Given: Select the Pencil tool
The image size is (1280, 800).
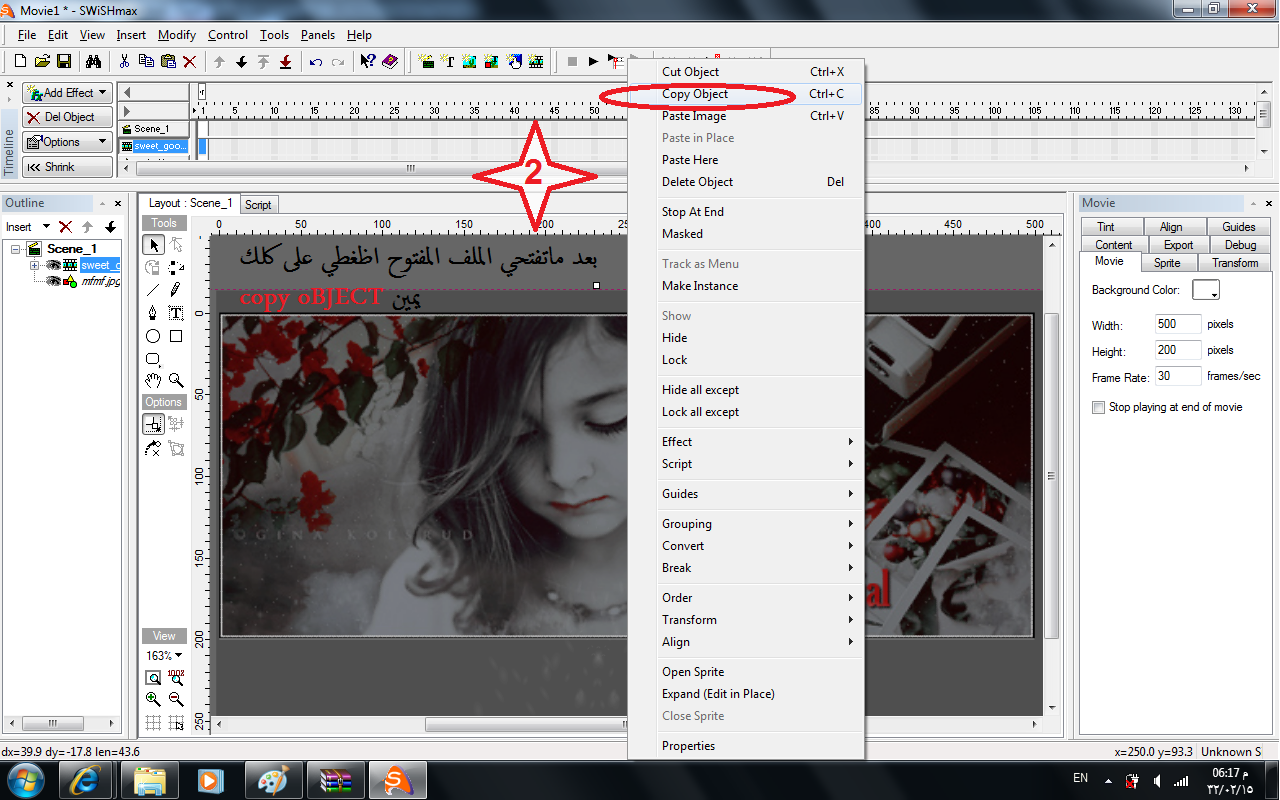Looking at the screenshot, I should point(176,290).
